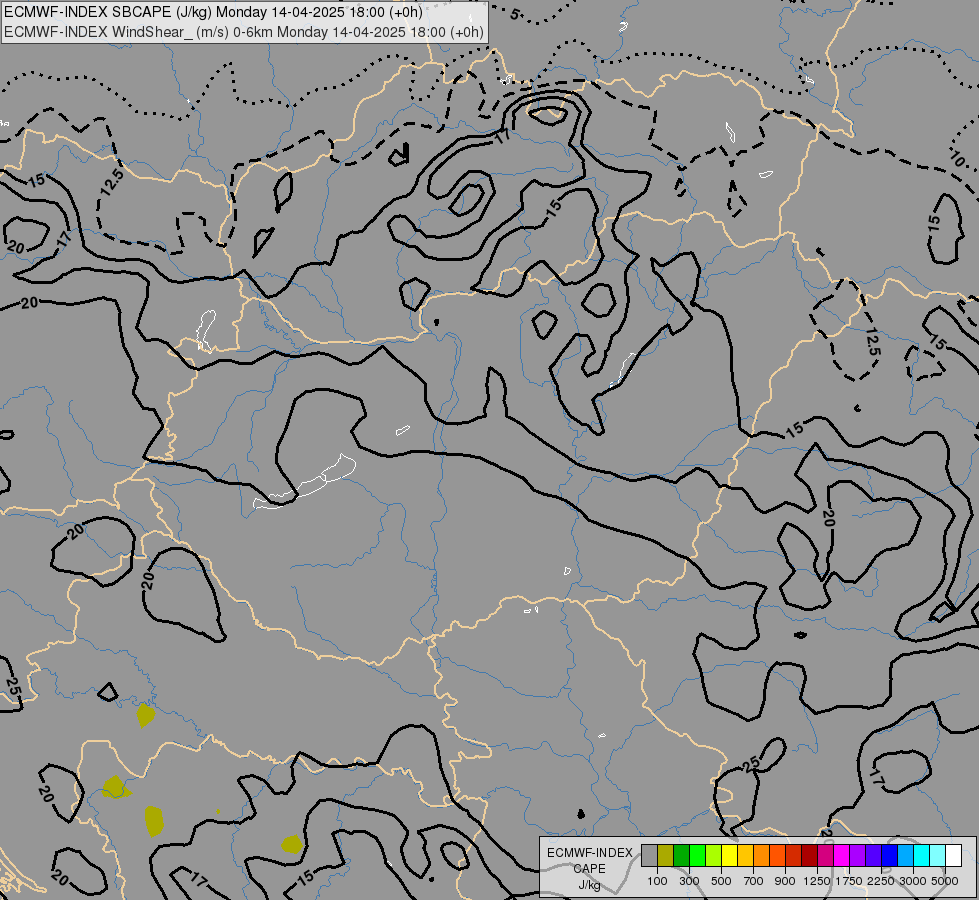
Task: Click the ECMWF-INDEX legend title
Action: 590,853
